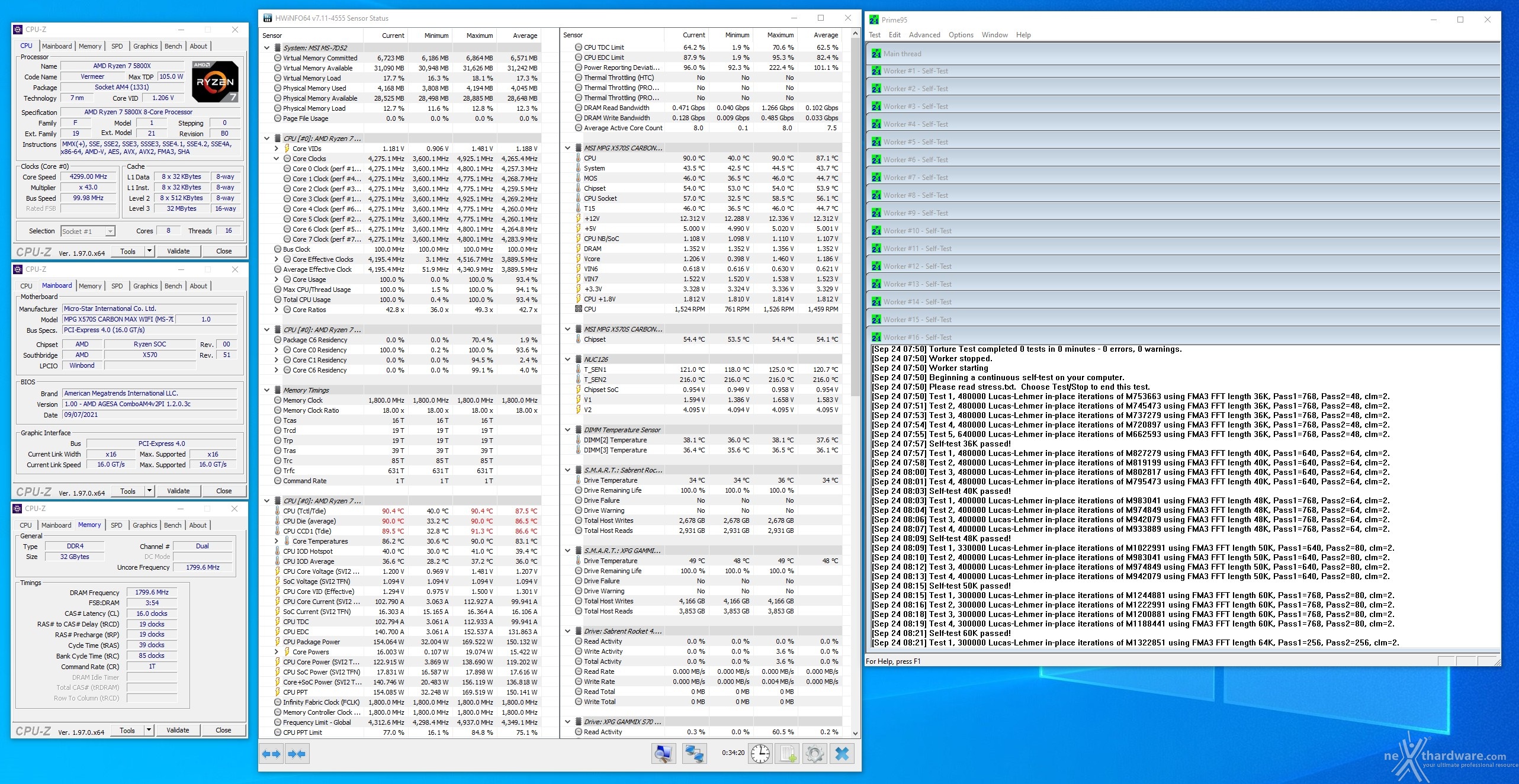Open Prime95 Window menu
The height and width of the screenshot is (784, 1519).
pos(994,35)
